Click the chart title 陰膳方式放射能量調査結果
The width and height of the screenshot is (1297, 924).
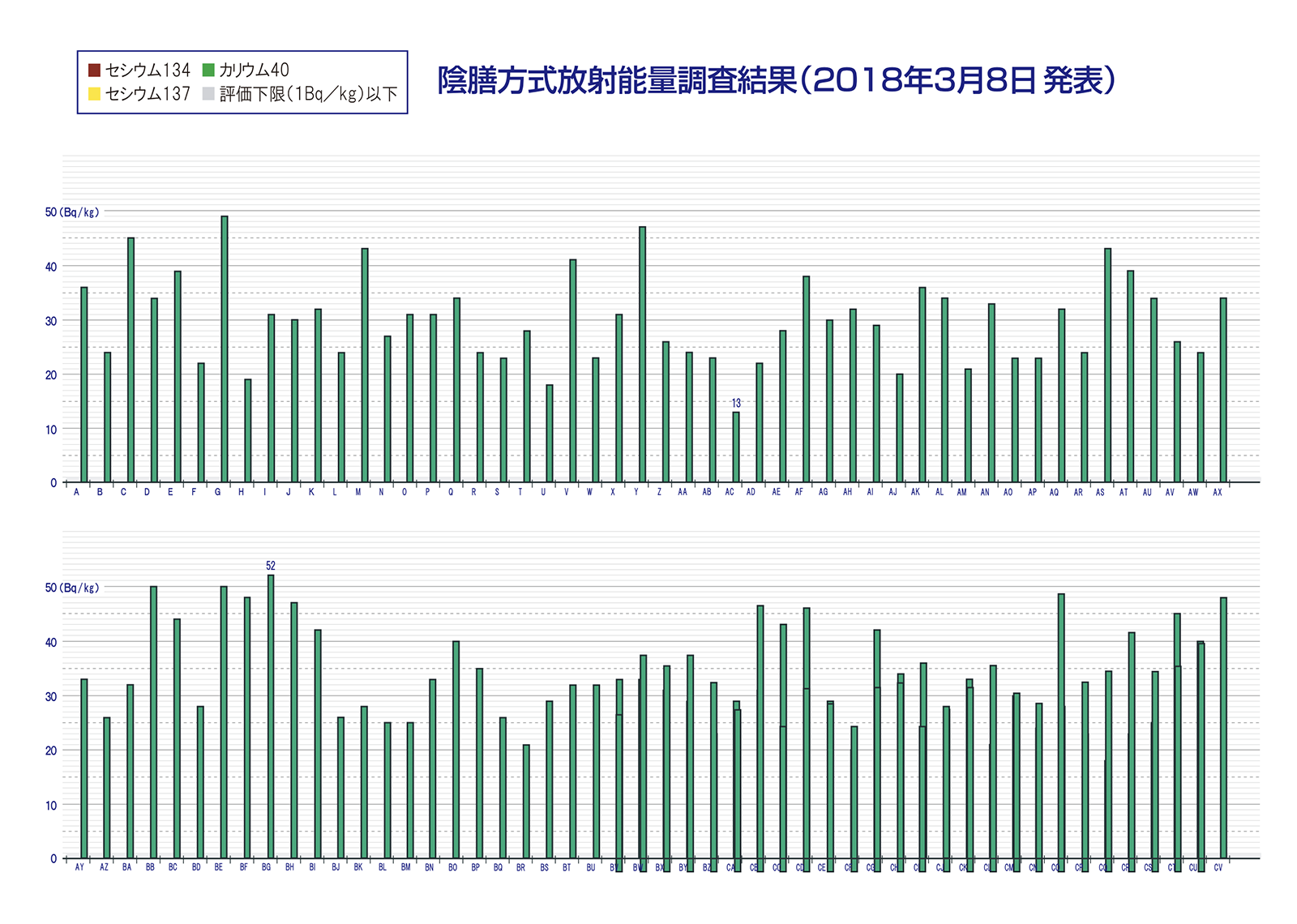pyautogui.click(x=618, y=80)
